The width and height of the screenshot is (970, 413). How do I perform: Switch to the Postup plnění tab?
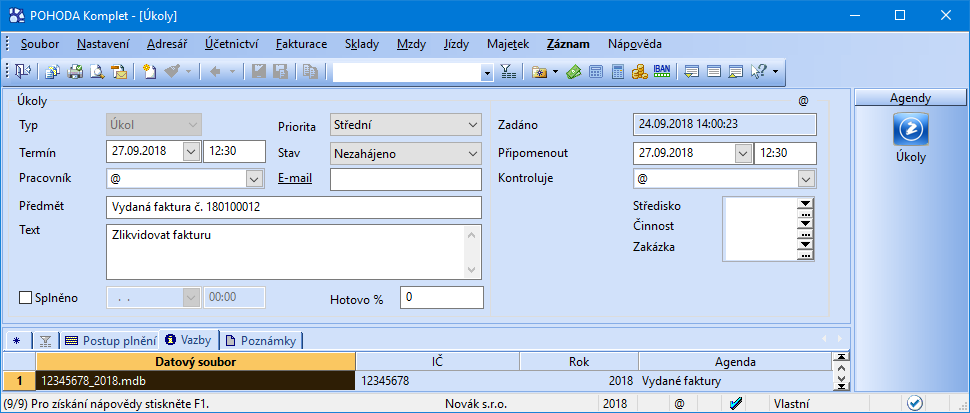coord(110,340)
